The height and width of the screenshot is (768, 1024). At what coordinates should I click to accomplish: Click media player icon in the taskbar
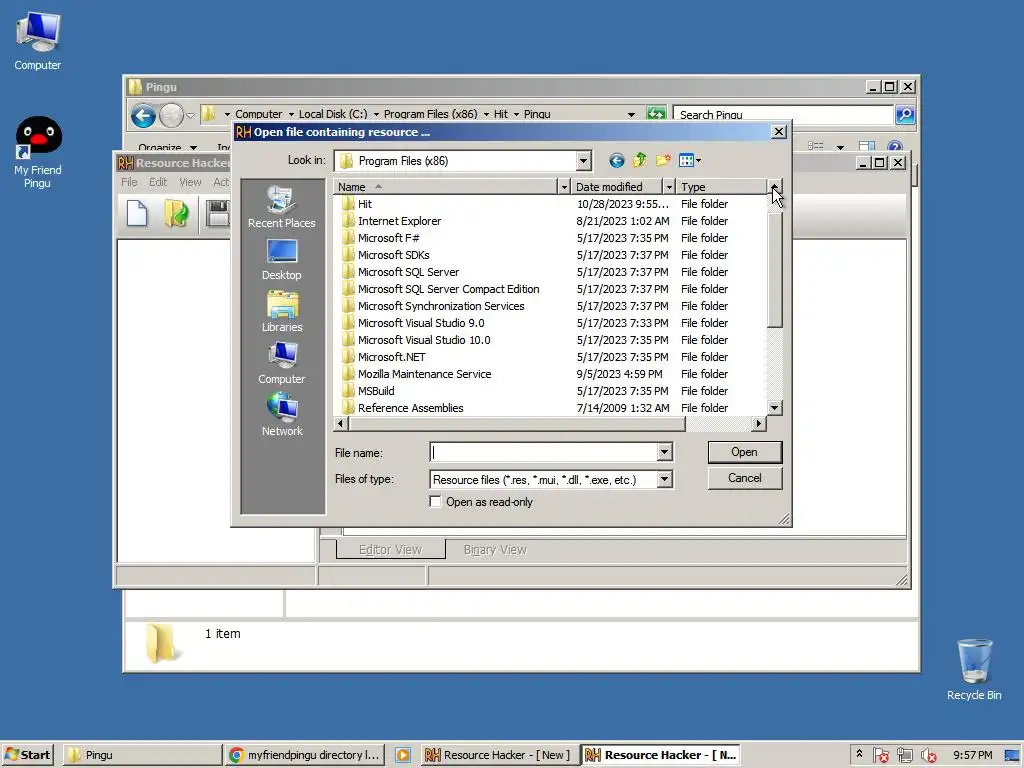tap(403, 755)
